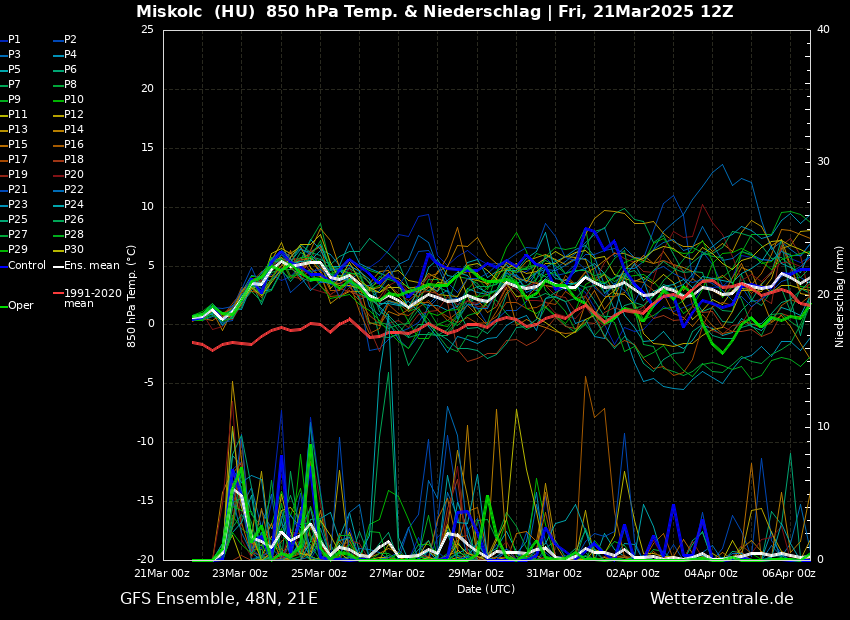The image size is (850, 620).
Task: Click the Niederschlag (mm) axis label
Action: (840, 295)
